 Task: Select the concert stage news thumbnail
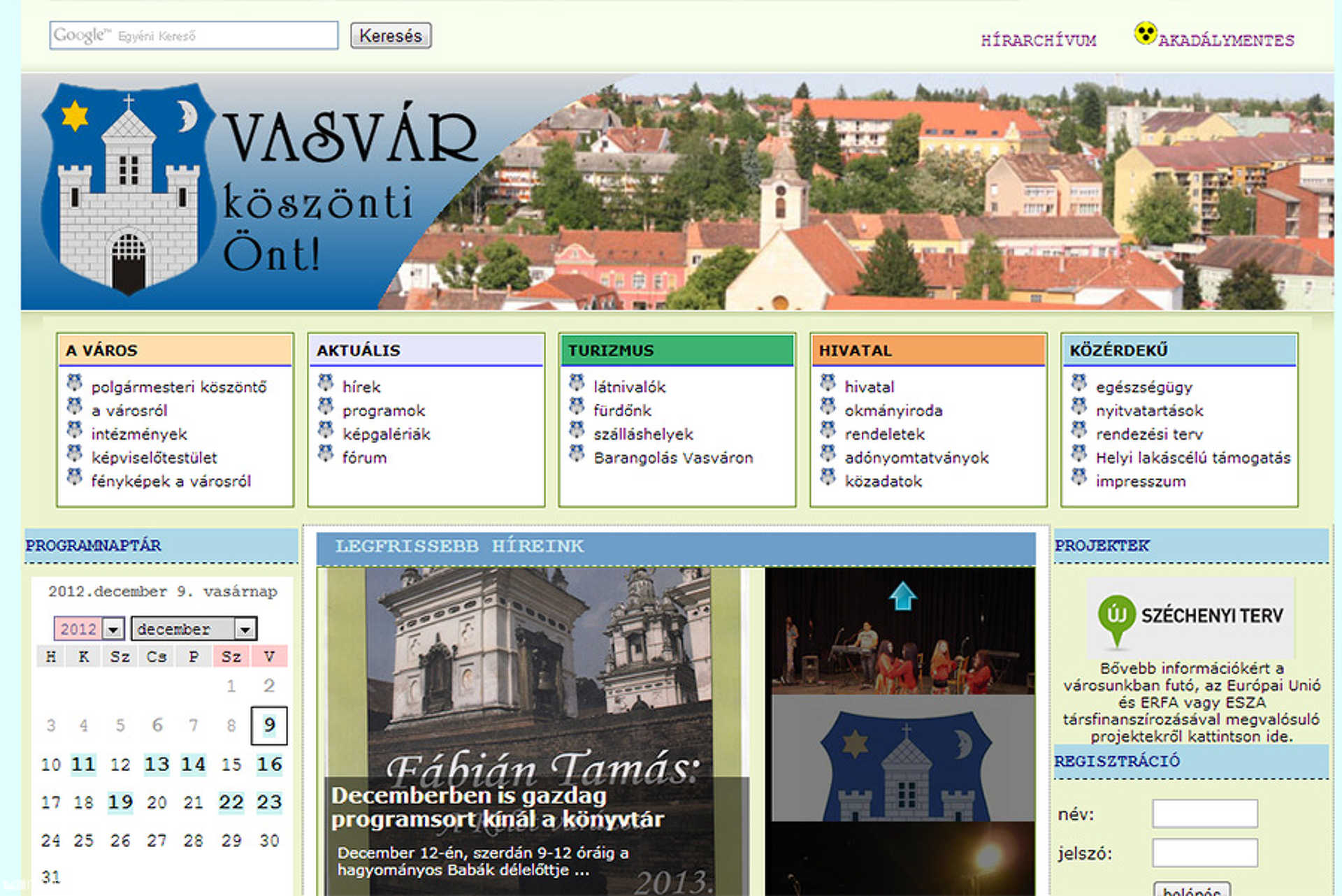click(x=902, y=630)
